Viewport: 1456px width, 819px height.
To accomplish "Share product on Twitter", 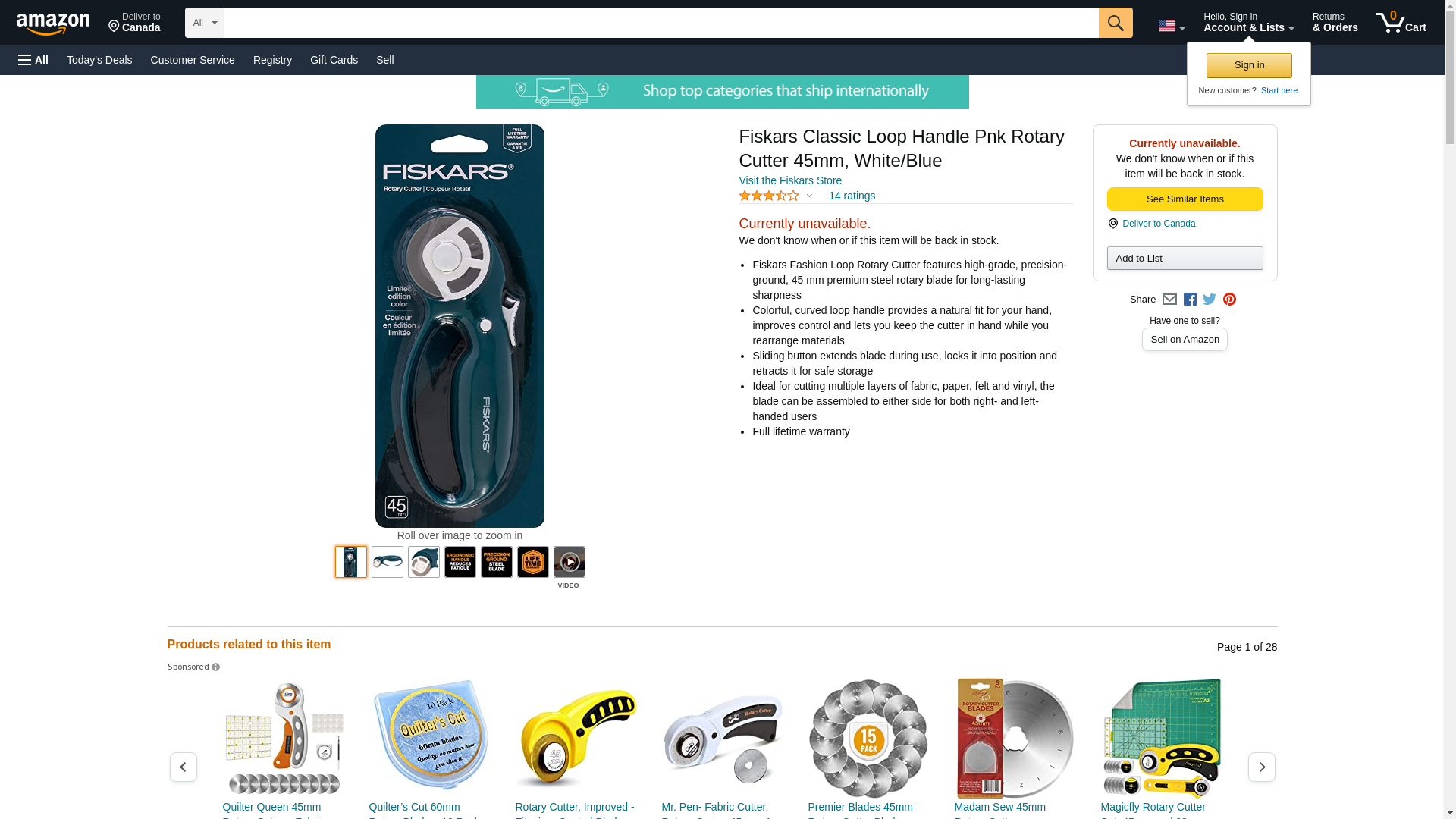I will click(x=1210, y=300).
